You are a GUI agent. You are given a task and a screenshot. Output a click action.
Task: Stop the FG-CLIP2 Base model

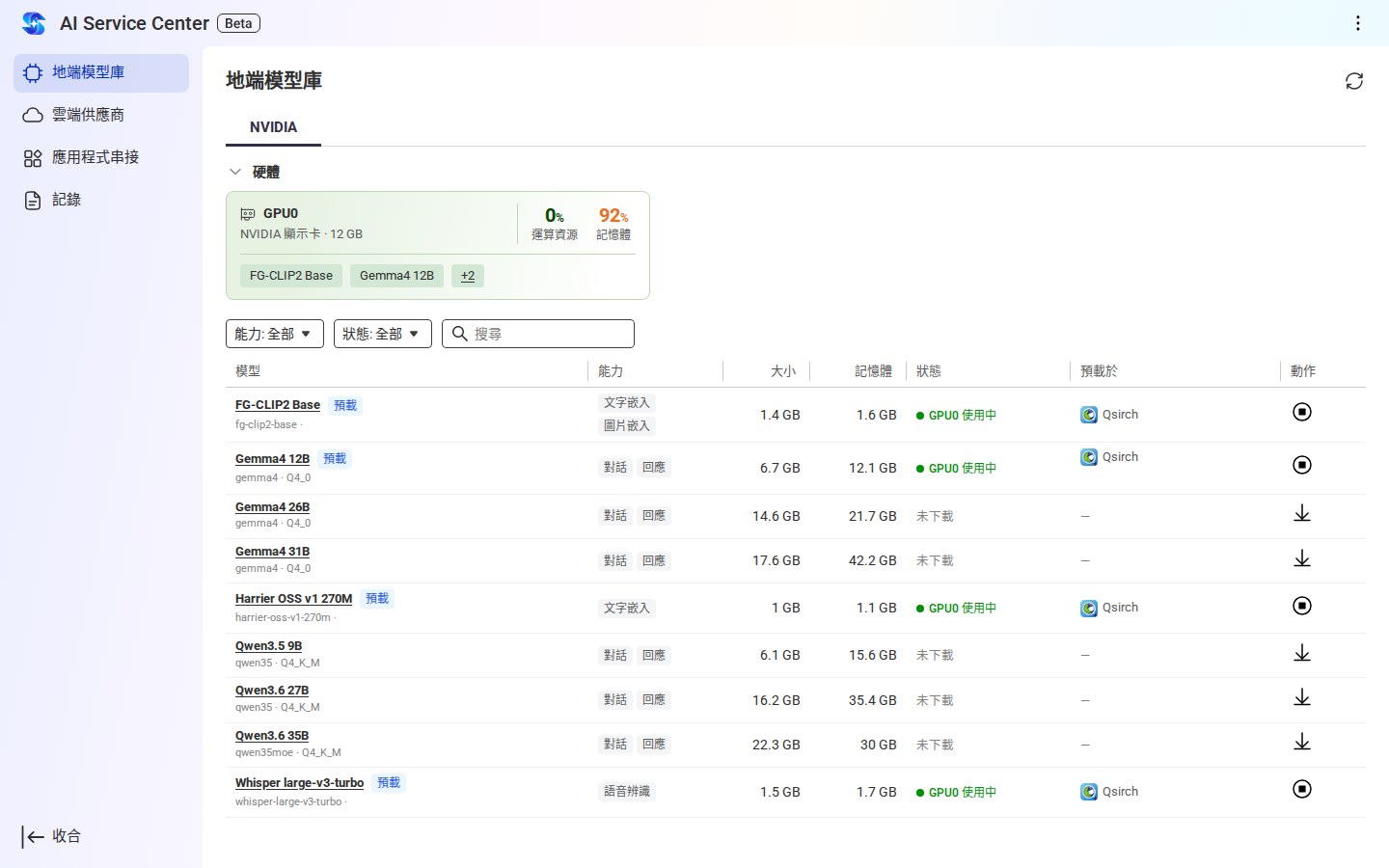pos(1302,412)
